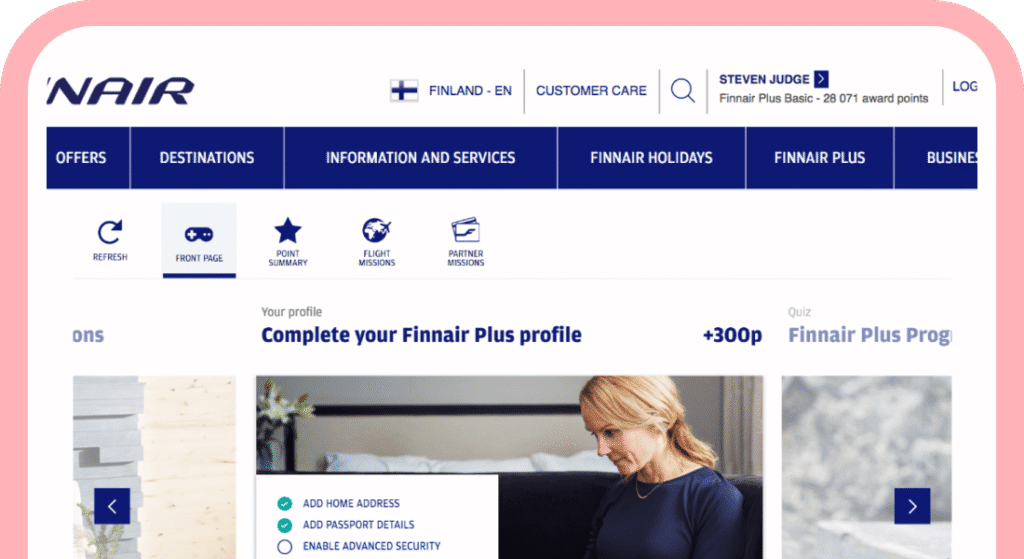The width and height of the screenshot is (1024, 559).
Task: Click the Customer Care link
Action: pos(591,91)
